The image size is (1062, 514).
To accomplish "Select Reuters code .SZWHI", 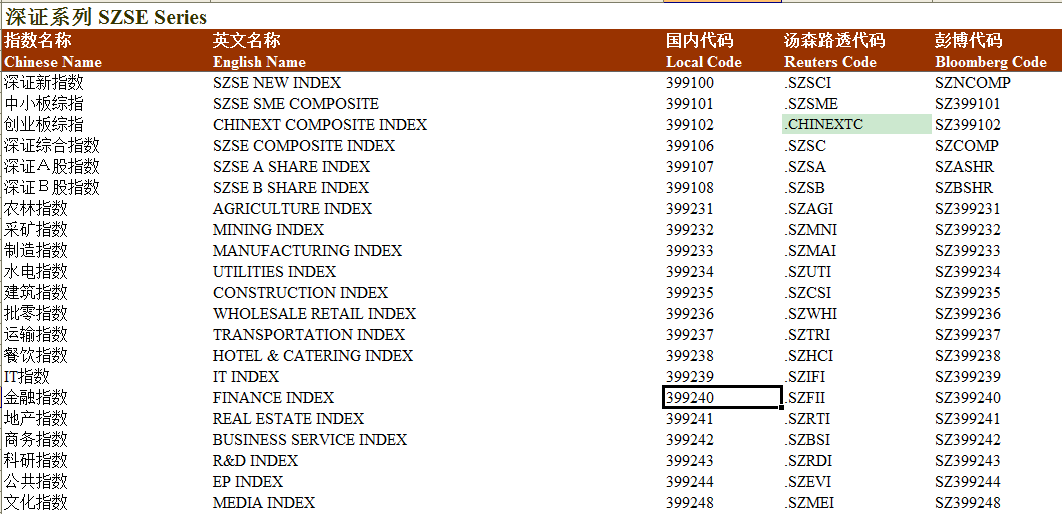I will (810, 314).
